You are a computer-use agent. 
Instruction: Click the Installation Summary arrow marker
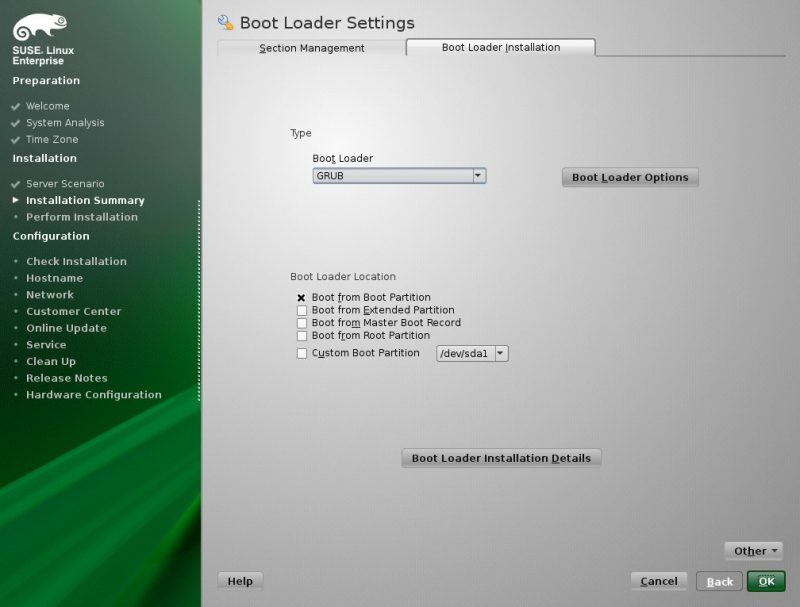[15, 200]
